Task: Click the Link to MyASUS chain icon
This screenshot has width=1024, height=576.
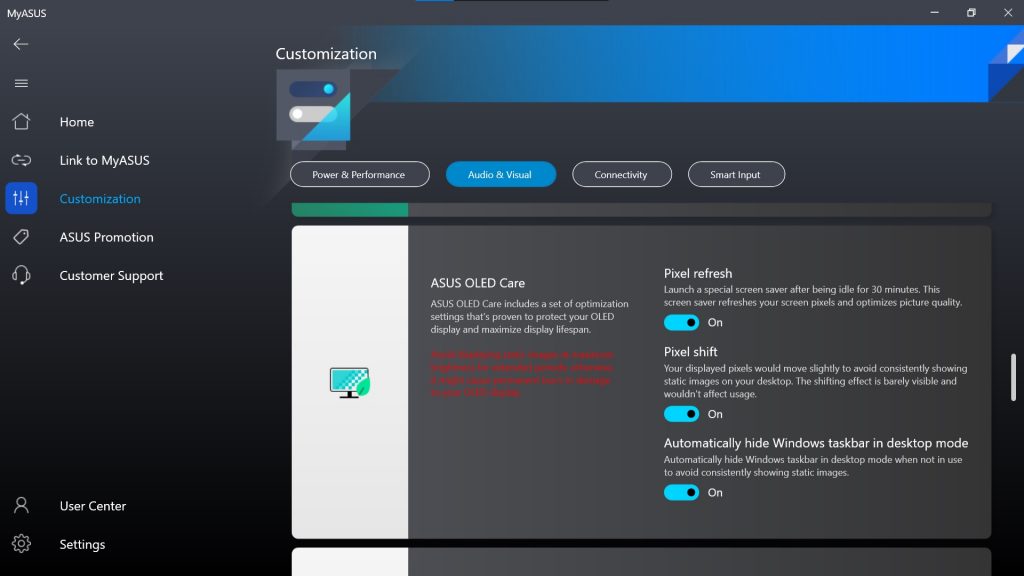Action: click(x=21, y=160)
